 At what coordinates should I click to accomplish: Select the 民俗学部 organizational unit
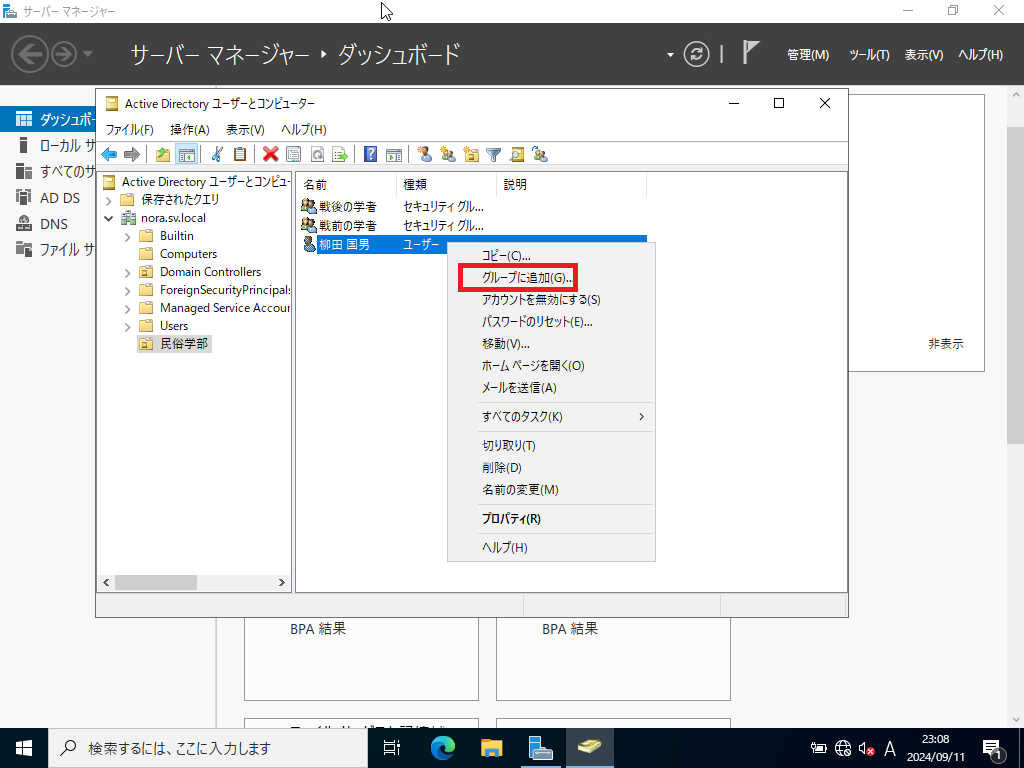(184, 344)
